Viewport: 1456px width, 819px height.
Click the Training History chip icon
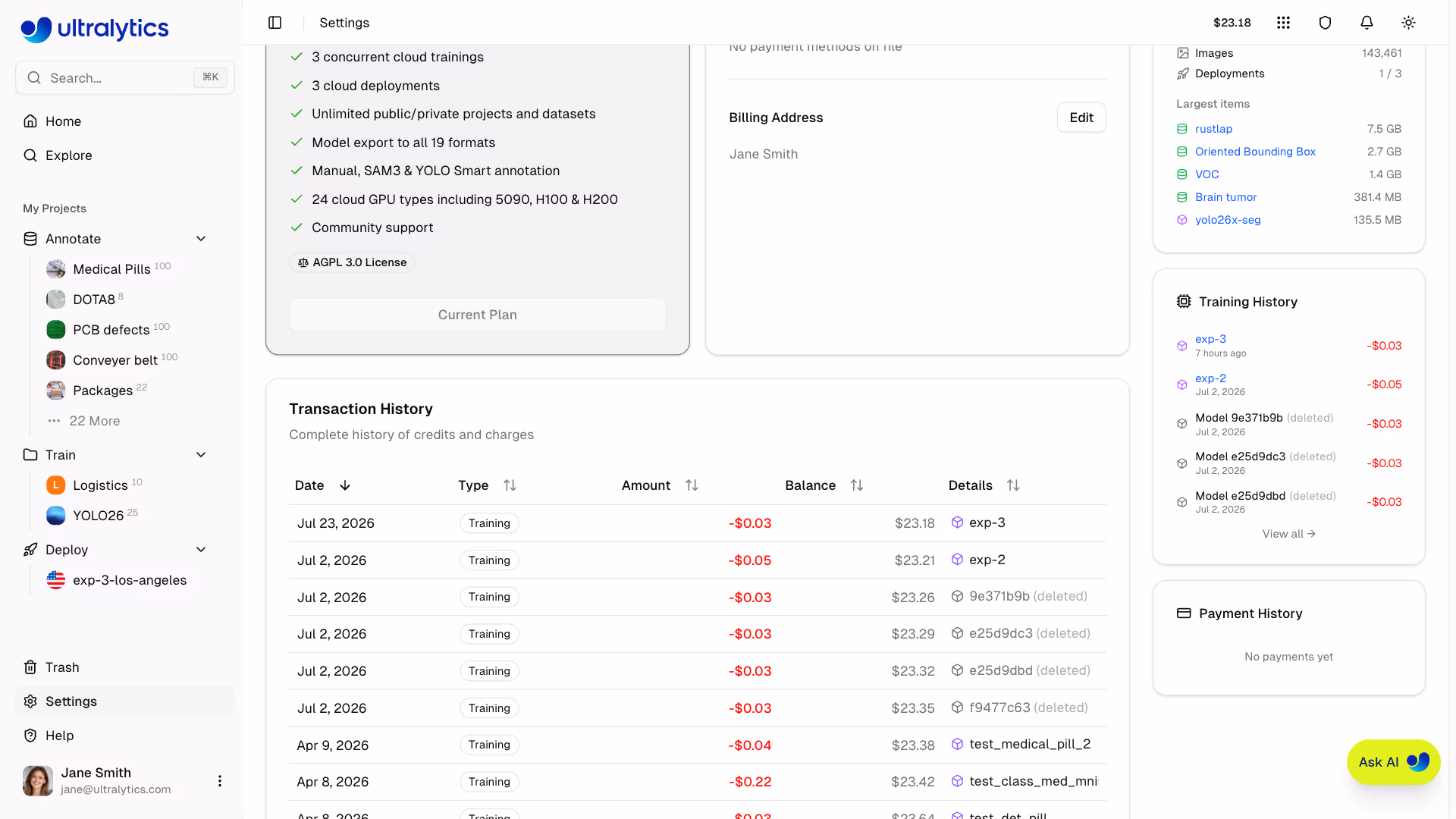(1184, 302)
